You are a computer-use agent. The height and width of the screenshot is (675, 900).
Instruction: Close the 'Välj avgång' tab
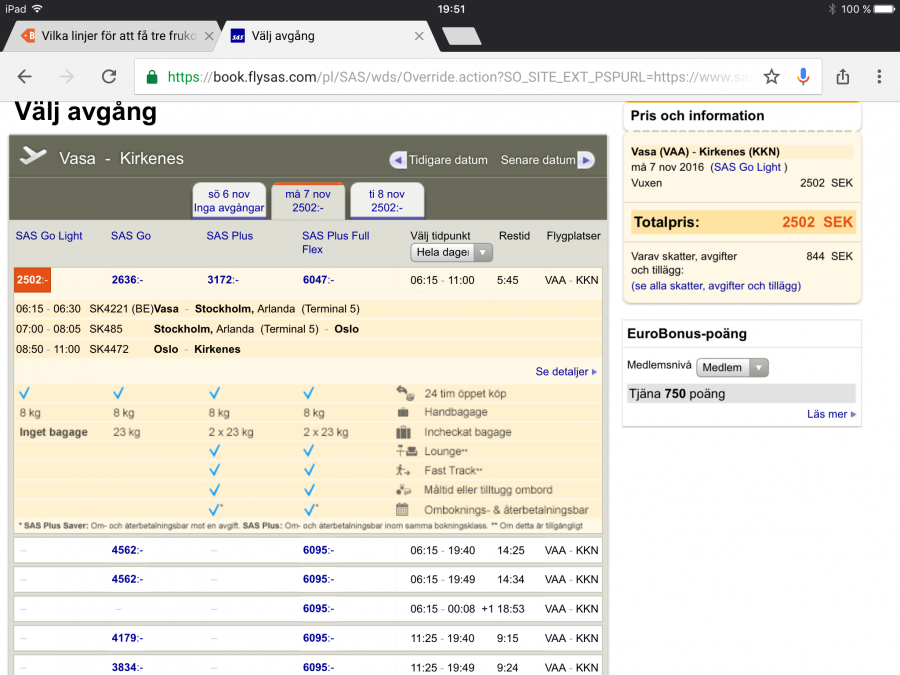click(419, 36)
